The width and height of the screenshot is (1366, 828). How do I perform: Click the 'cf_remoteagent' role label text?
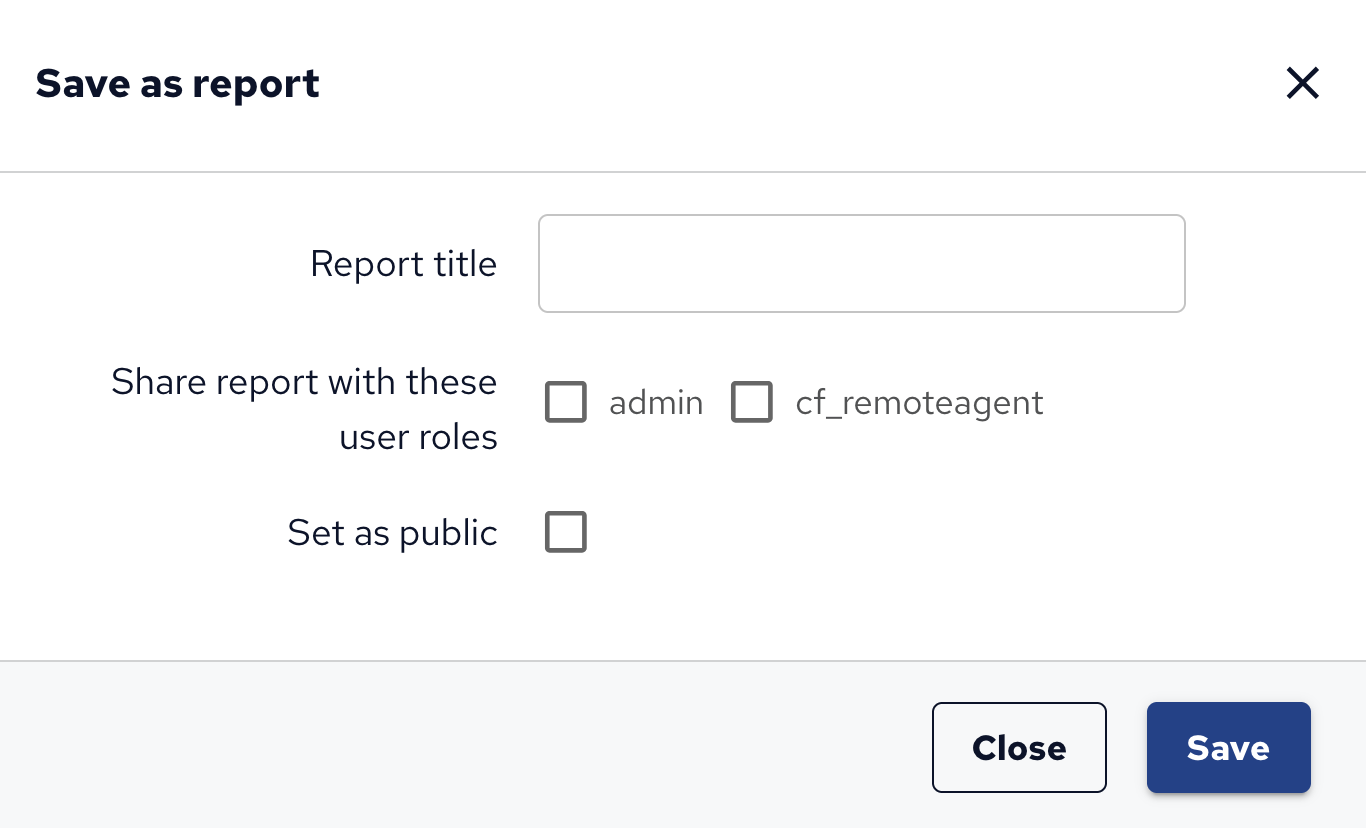919,403
